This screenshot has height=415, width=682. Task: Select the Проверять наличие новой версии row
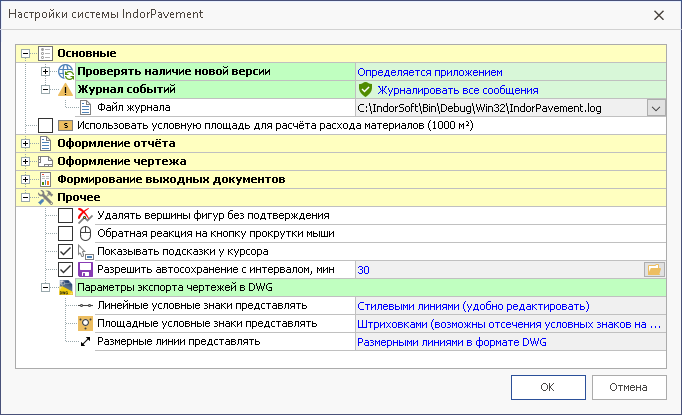click(x=216, y=71)
